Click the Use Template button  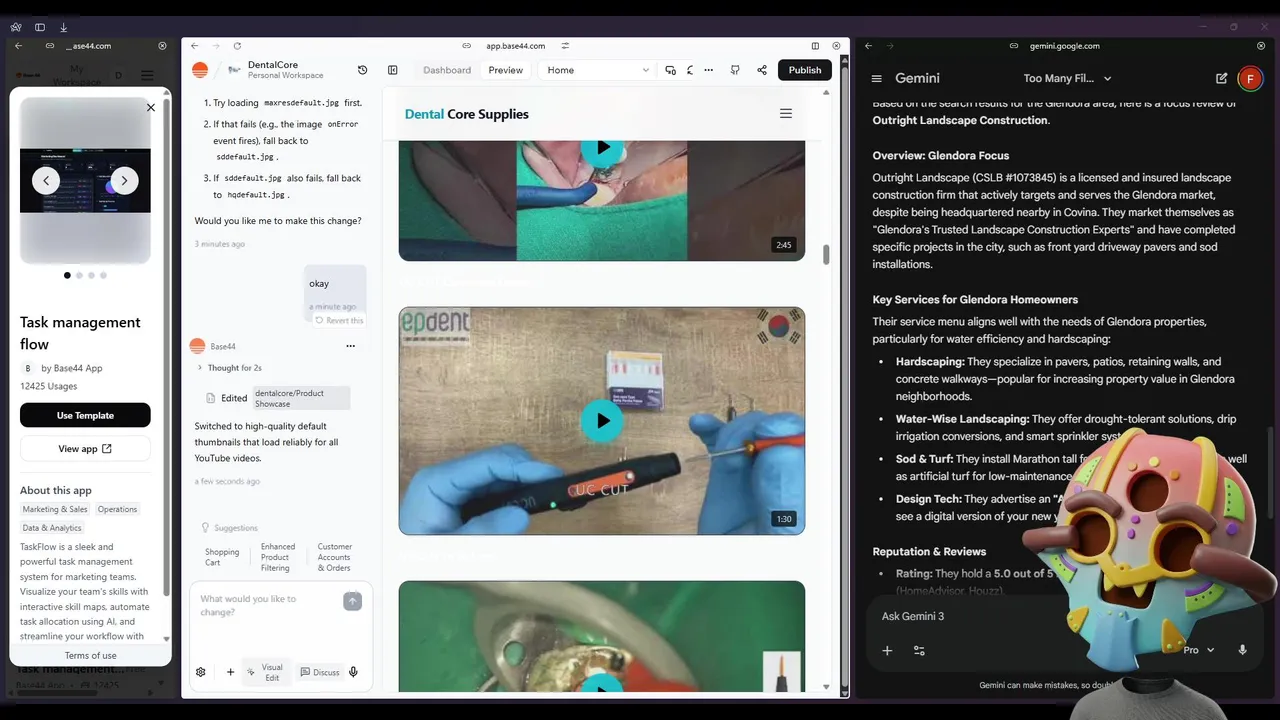pyautogui.click(x=85, y=415)
